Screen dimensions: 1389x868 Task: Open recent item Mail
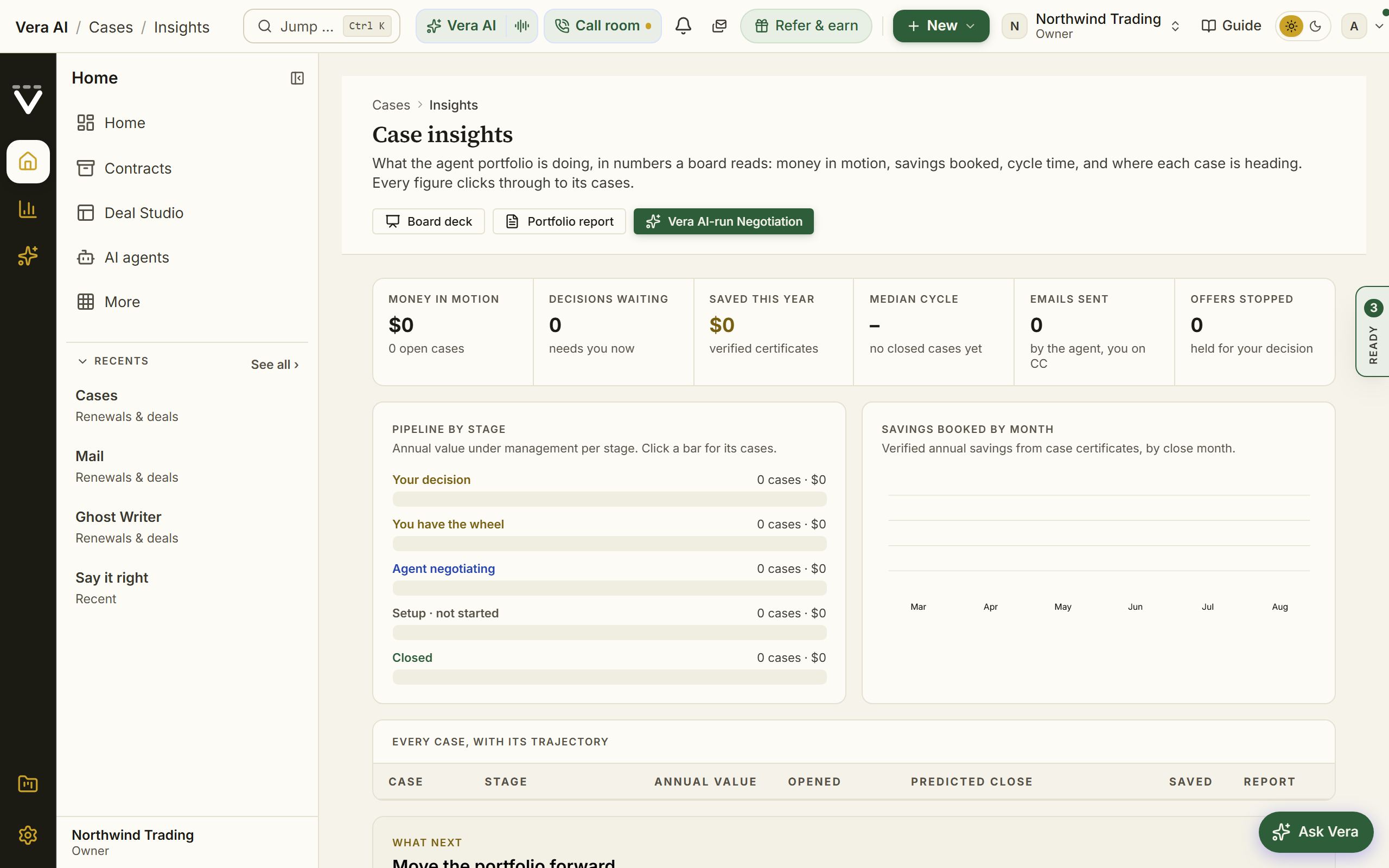pyautogui.click(x=187, y=467)
